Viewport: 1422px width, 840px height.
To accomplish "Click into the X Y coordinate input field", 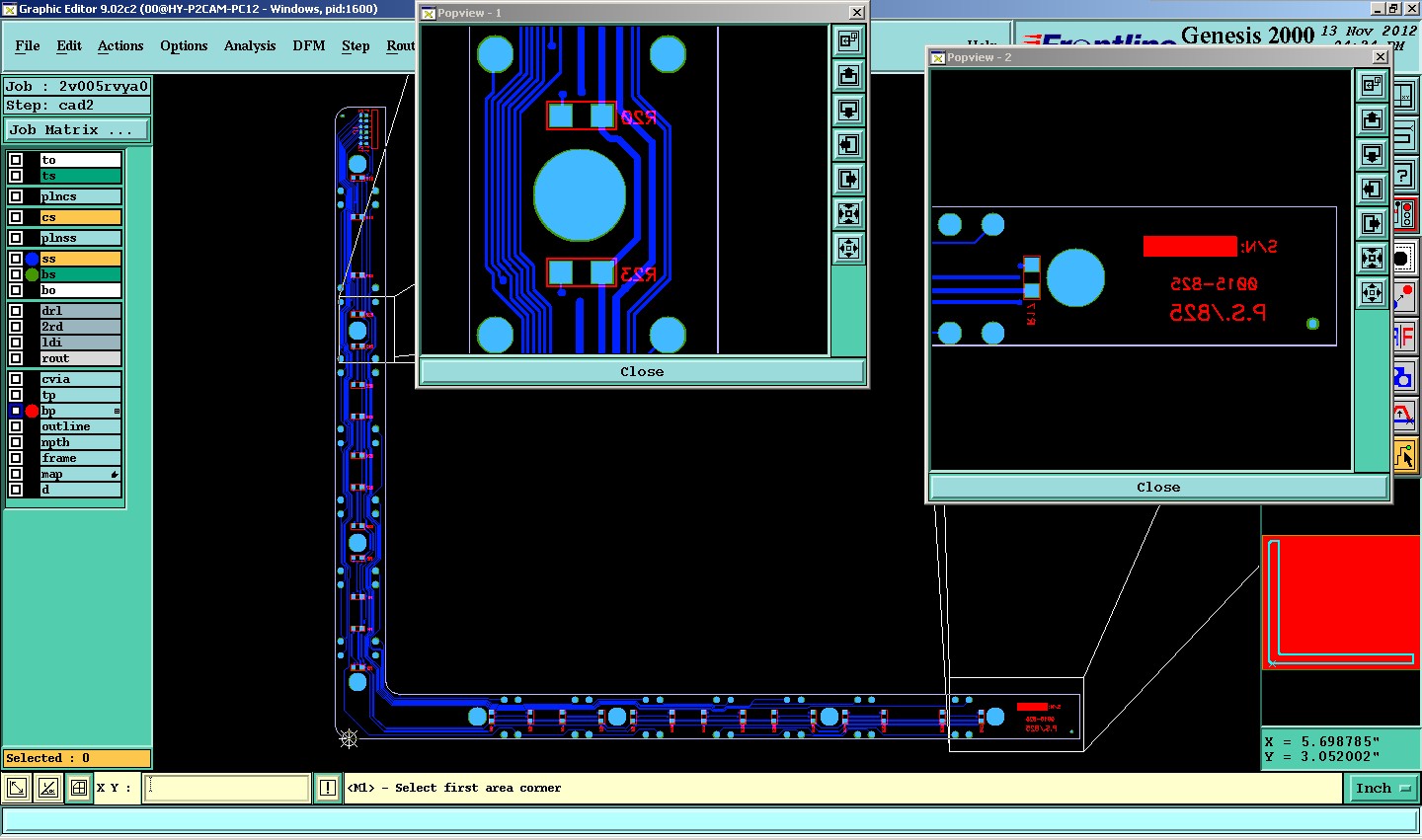I will (227, 788).
